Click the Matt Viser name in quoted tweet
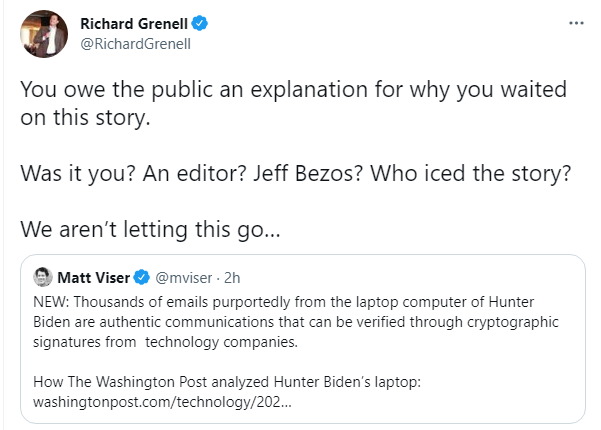This screenshot has height=430, width=601. pos(94,277)
